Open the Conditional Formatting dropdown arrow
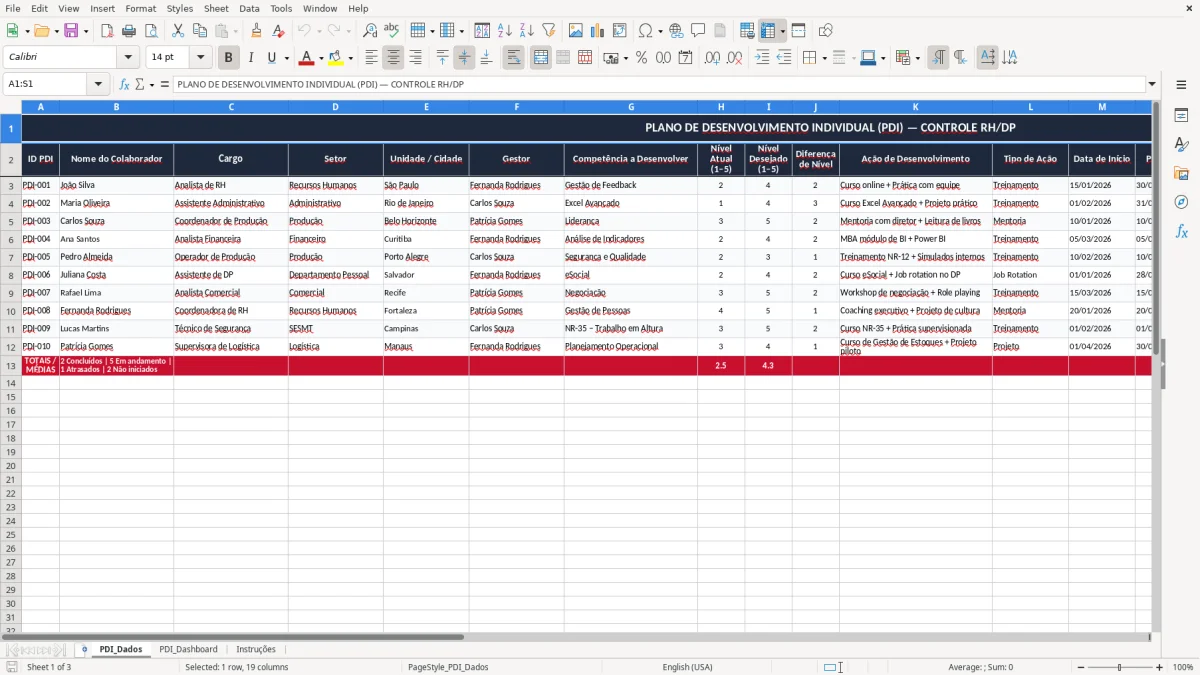The image size is (1200, 675). pyautogui.click(x=918, y=58)
